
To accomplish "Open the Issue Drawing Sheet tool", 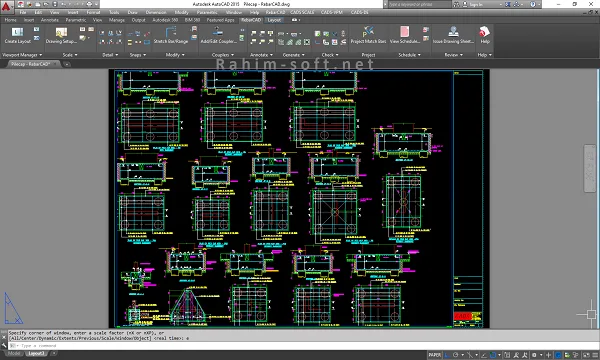I will [453, 35].
